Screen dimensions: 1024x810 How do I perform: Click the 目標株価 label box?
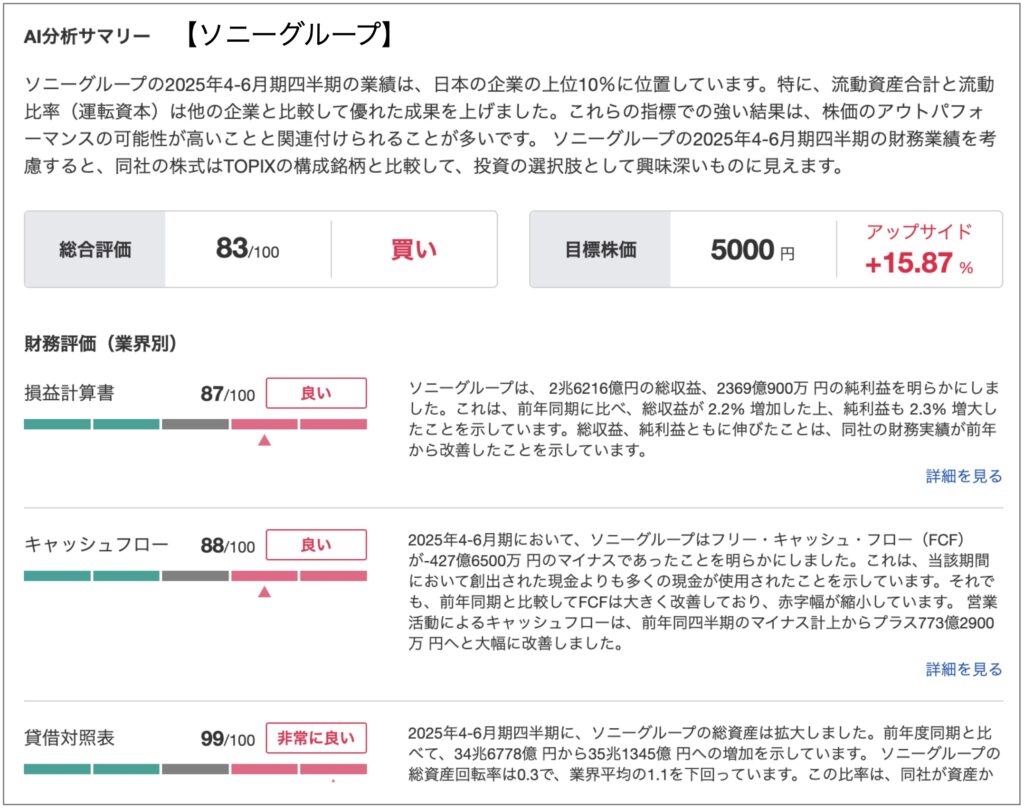(600, 249)
